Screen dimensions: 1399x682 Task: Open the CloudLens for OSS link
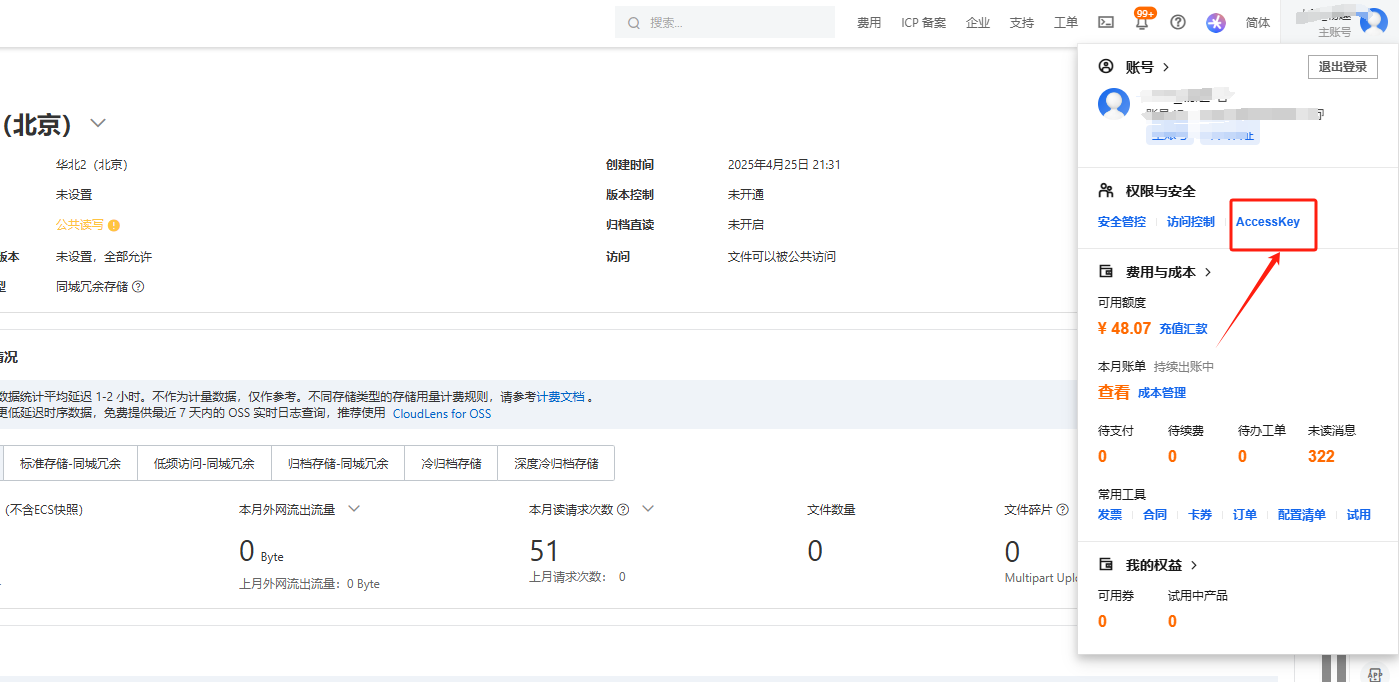(442, 413)
